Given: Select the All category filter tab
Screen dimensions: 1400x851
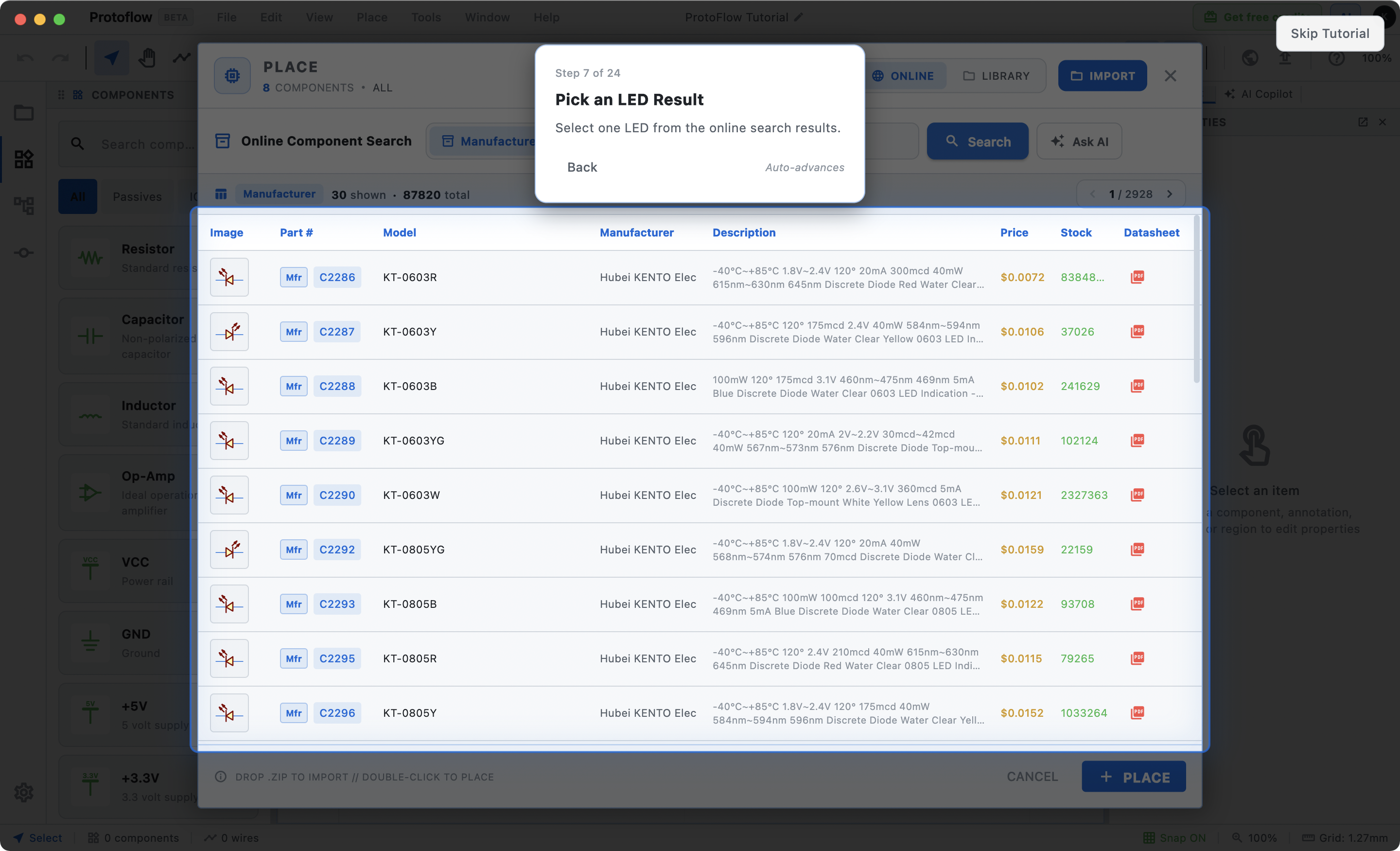Looking at the screenshot, I should point(78,196).
